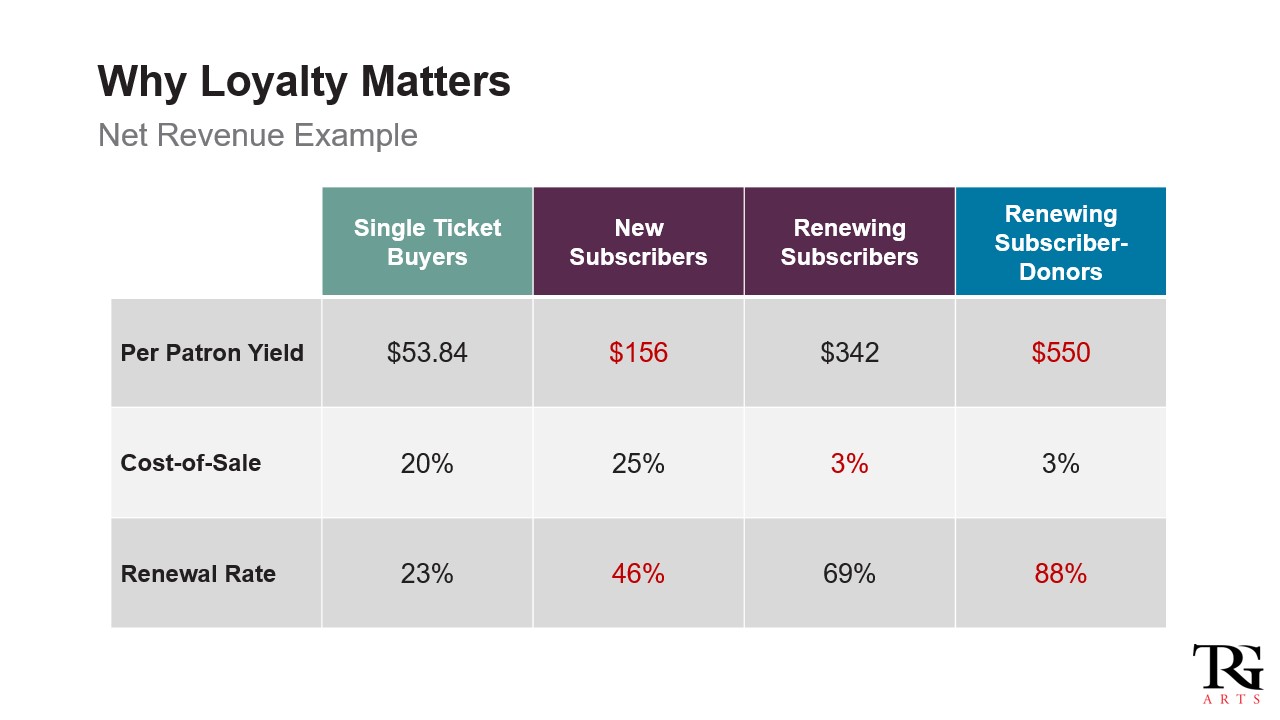Select the New Subscribers column header
This screenshot has width=1280, height=720.
tap(638, 242)
